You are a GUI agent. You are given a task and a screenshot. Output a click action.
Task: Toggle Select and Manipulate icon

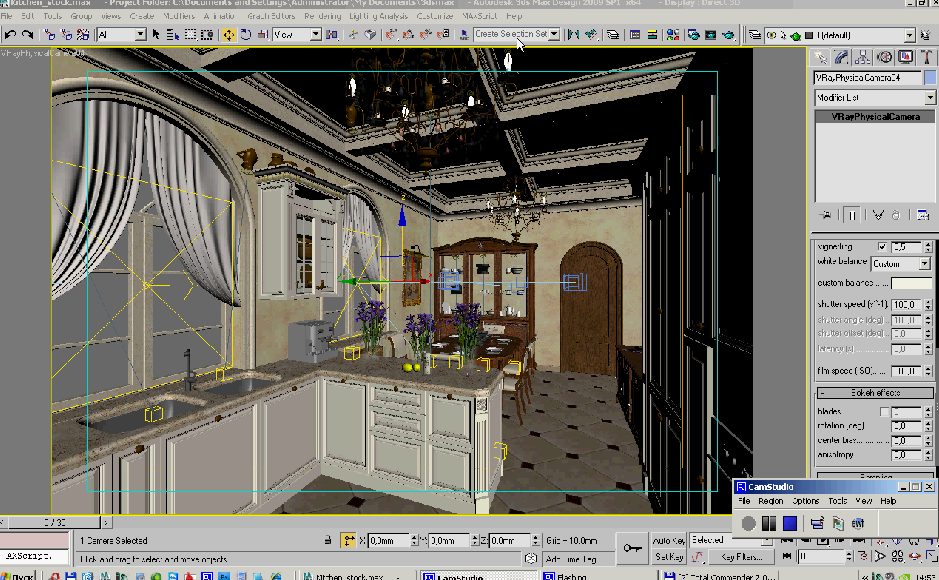click(x=353, y=35)
